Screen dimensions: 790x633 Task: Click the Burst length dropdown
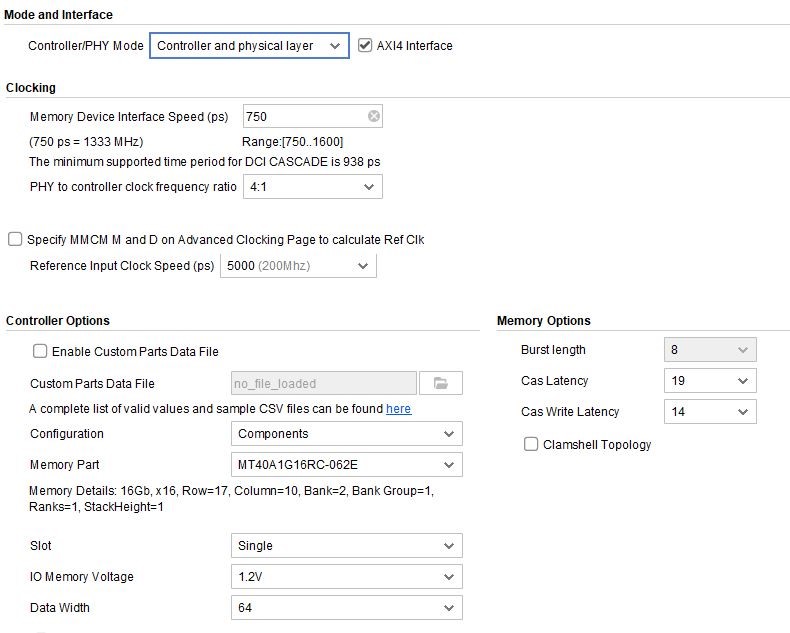click(x=709, y=350)
